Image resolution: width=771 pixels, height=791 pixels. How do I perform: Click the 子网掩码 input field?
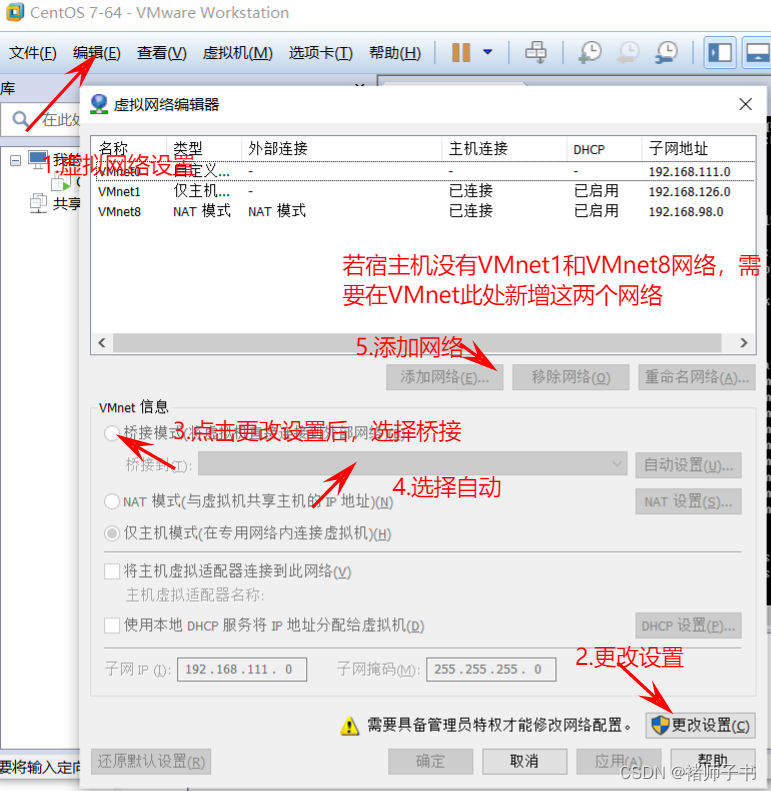tap(491, 669)
